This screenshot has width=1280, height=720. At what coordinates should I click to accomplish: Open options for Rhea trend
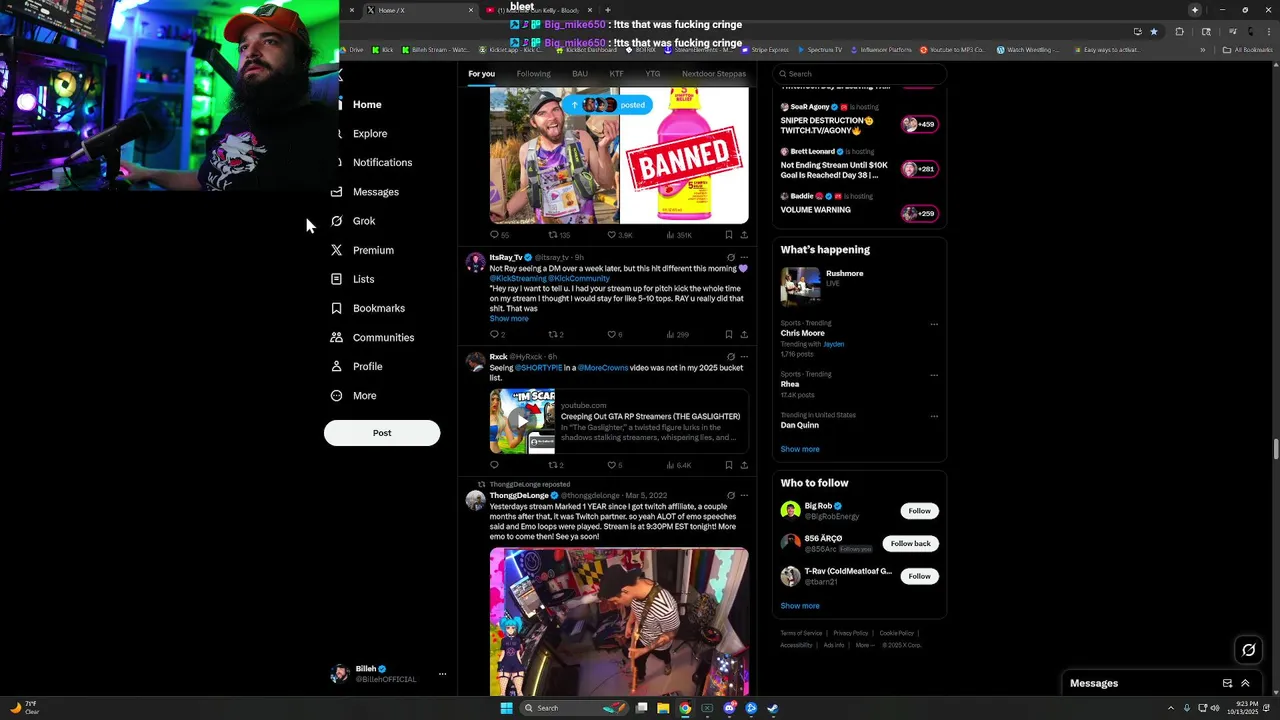tap(934, 375)
